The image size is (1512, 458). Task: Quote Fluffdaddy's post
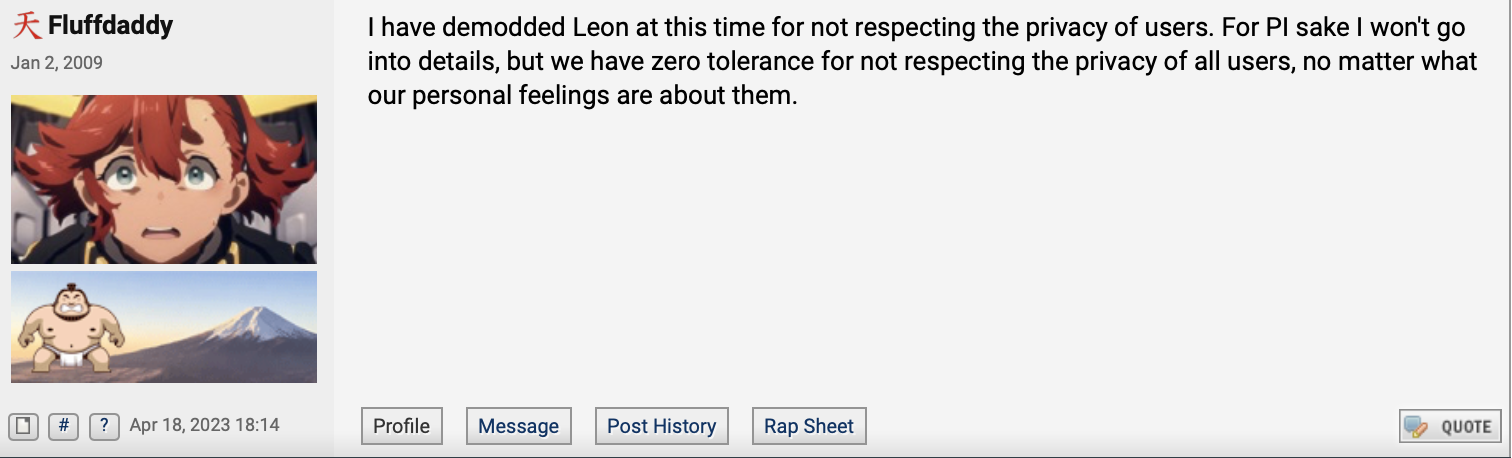click(x=1450, y=426)
